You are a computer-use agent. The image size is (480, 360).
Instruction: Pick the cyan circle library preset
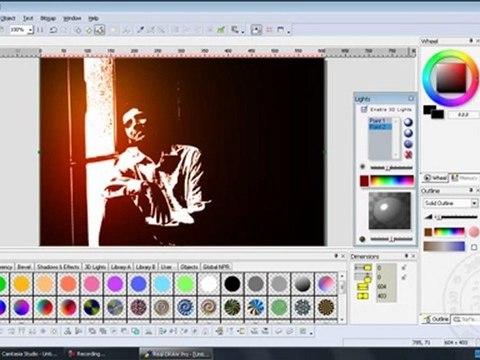162,284
